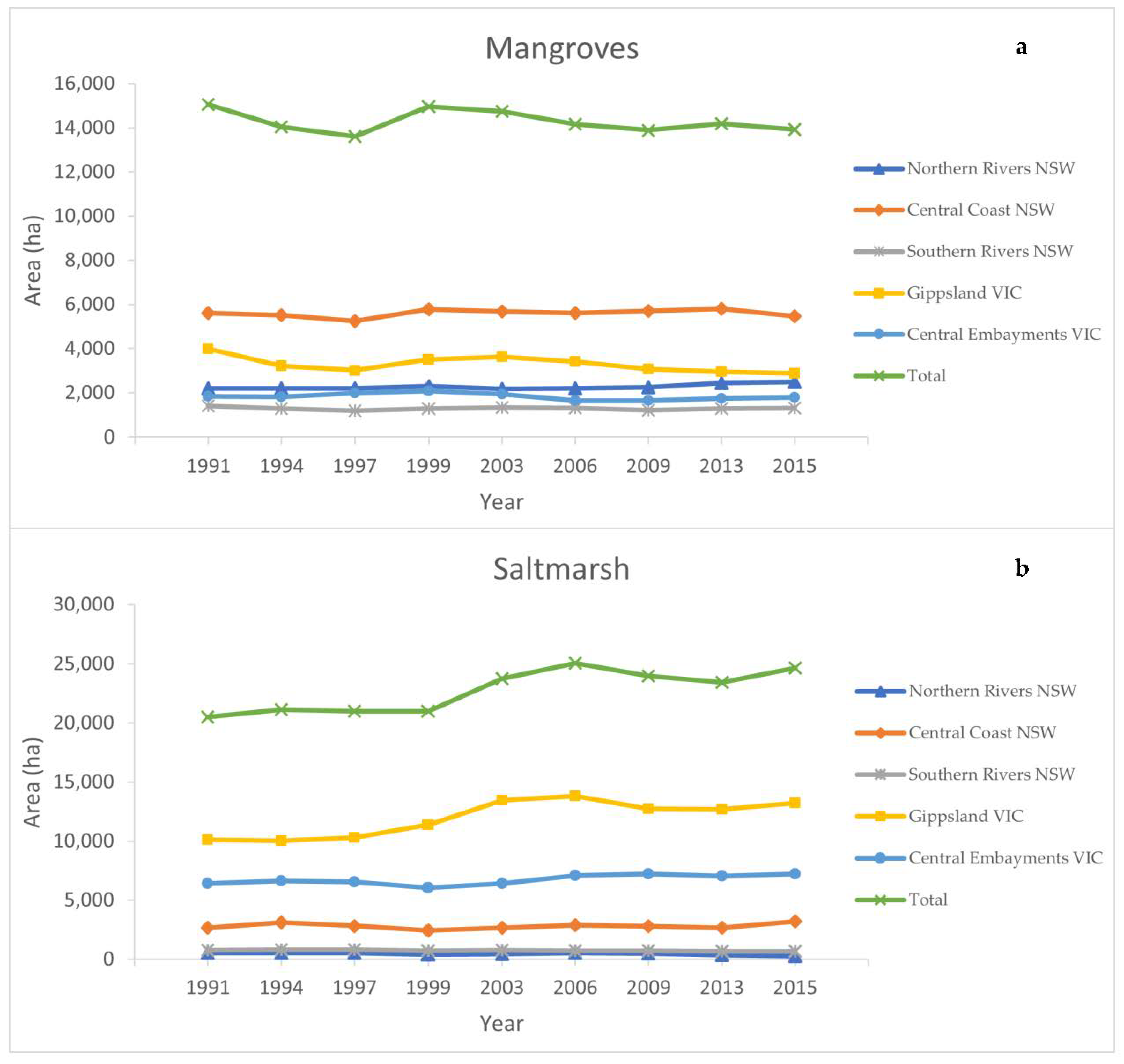Click the 2003 x-axis label in Mangroves chart

[x=501, y=466]
